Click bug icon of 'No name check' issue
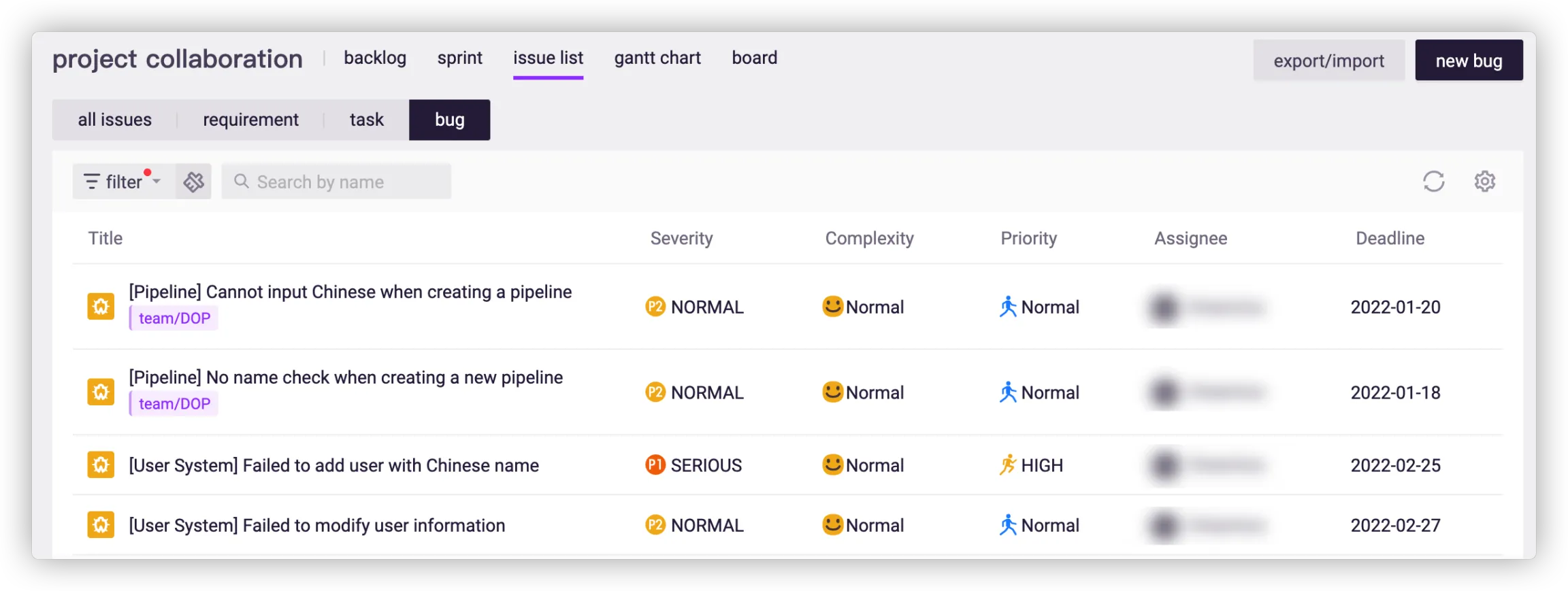The image size is (1568, 591). pyautogui.click(x=101, y=392)
